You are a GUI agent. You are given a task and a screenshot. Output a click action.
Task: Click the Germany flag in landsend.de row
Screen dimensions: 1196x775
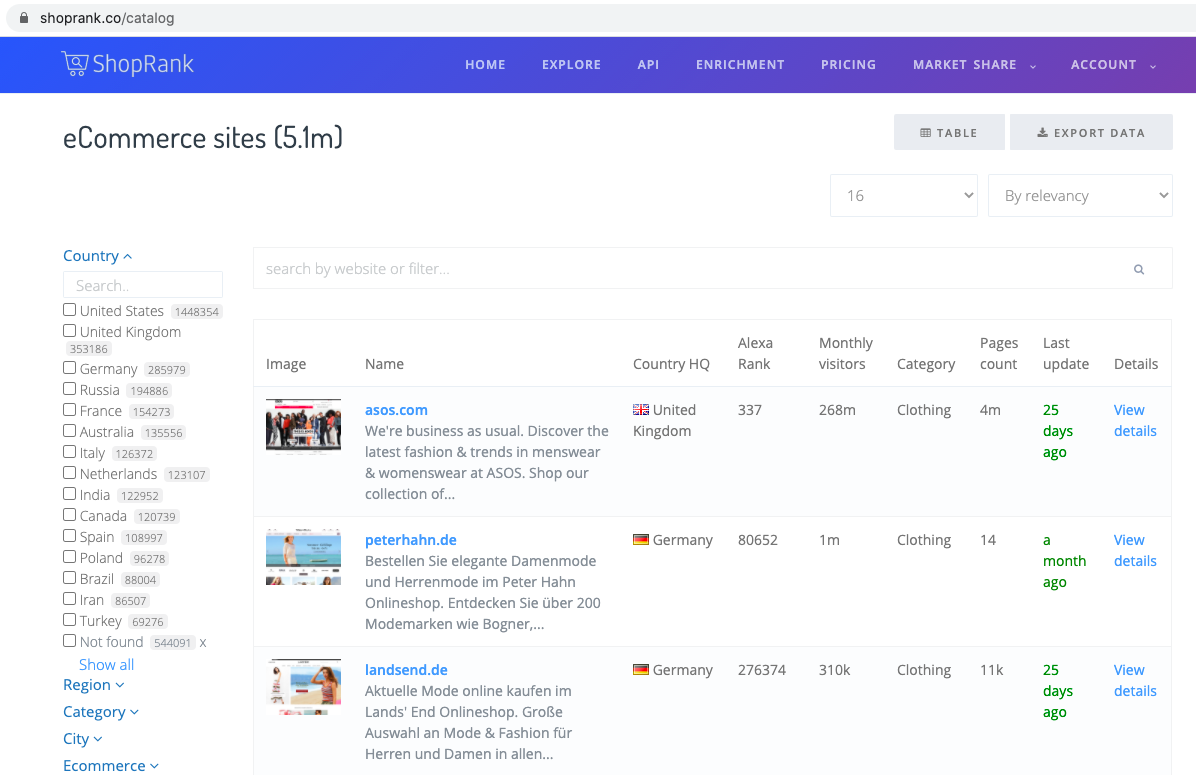(x=641, y=670)
